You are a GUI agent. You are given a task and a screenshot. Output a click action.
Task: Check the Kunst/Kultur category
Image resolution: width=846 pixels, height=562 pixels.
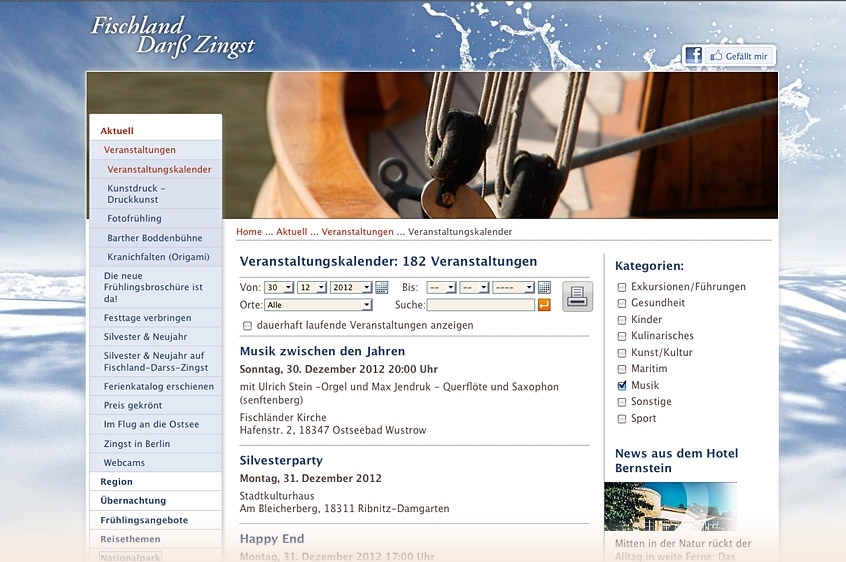click(x=622, y=353)
